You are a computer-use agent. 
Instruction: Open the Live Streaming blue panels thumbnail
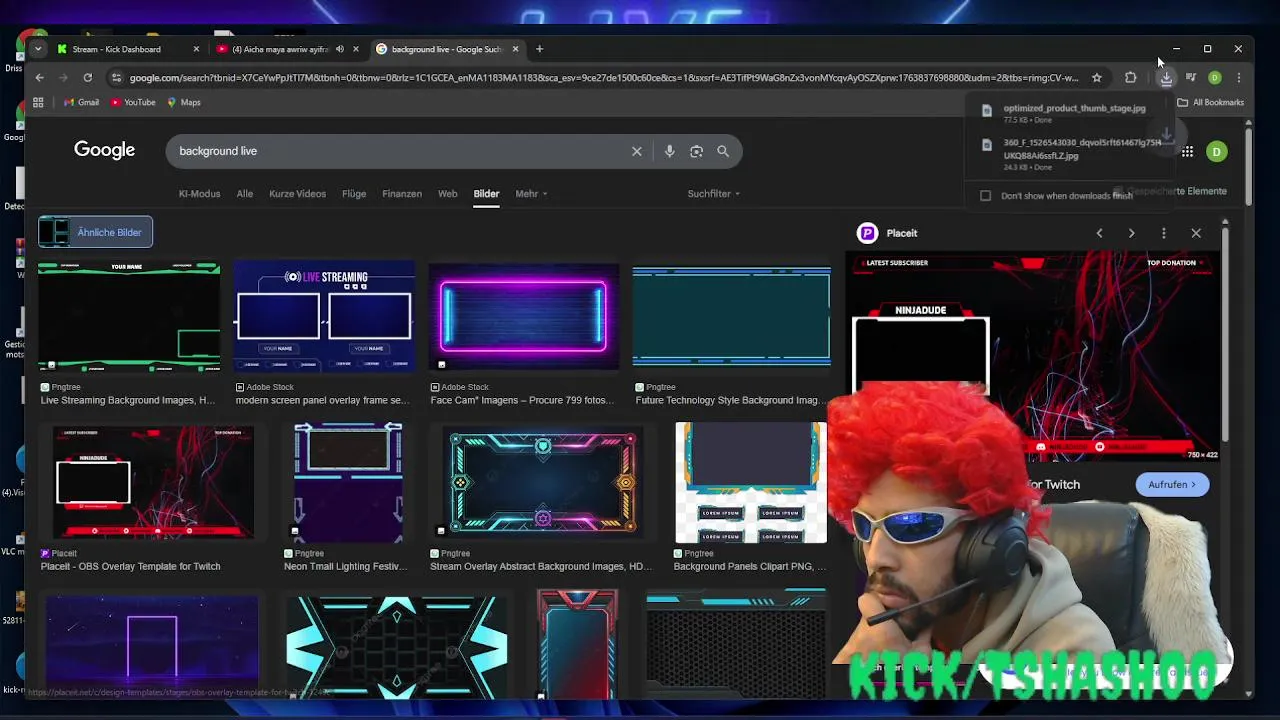[324, 317]
